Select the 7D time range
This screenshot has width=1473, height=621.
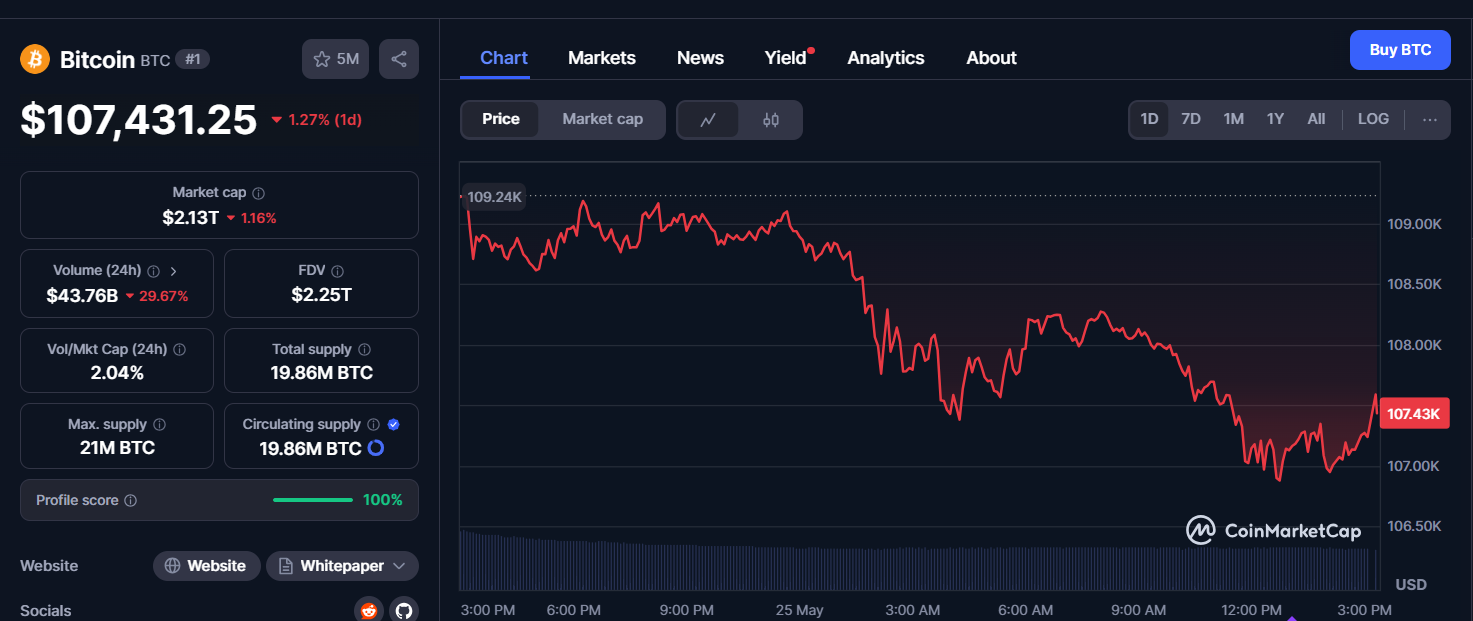pos(1191,119)
